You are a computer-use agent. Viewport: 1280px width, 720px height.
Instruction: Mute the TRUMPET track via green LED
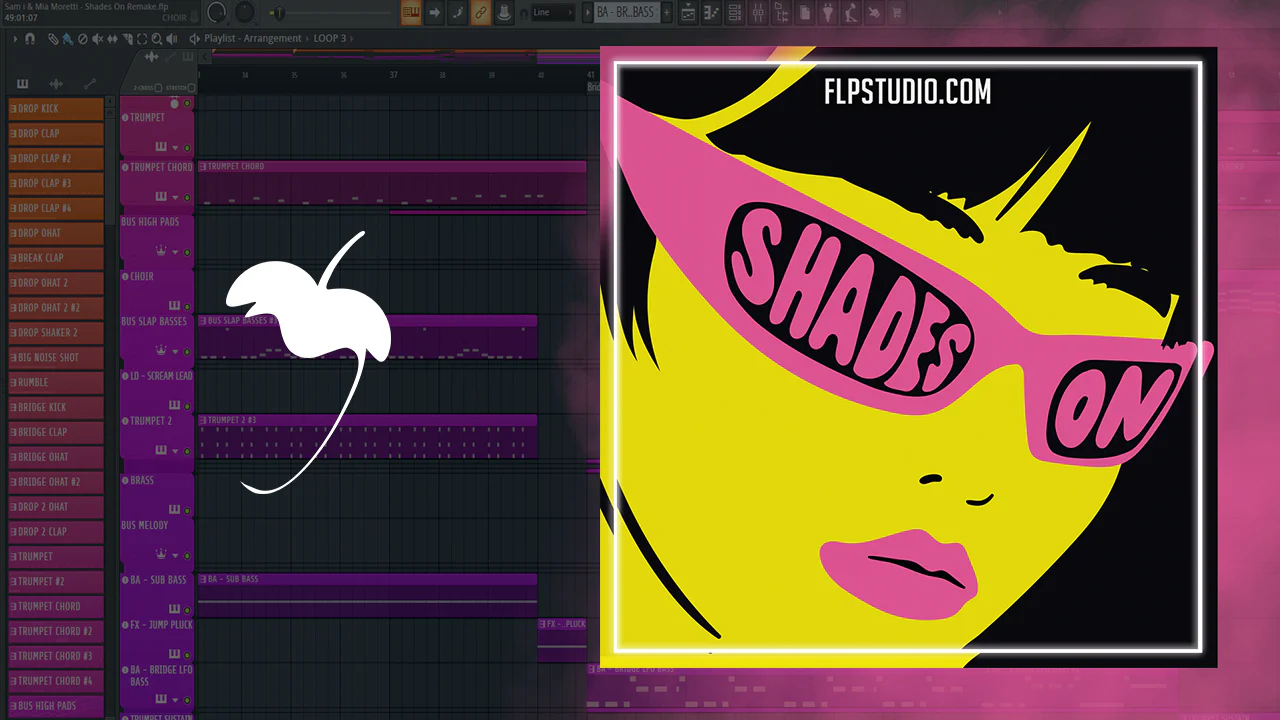[x=187, y=147]
